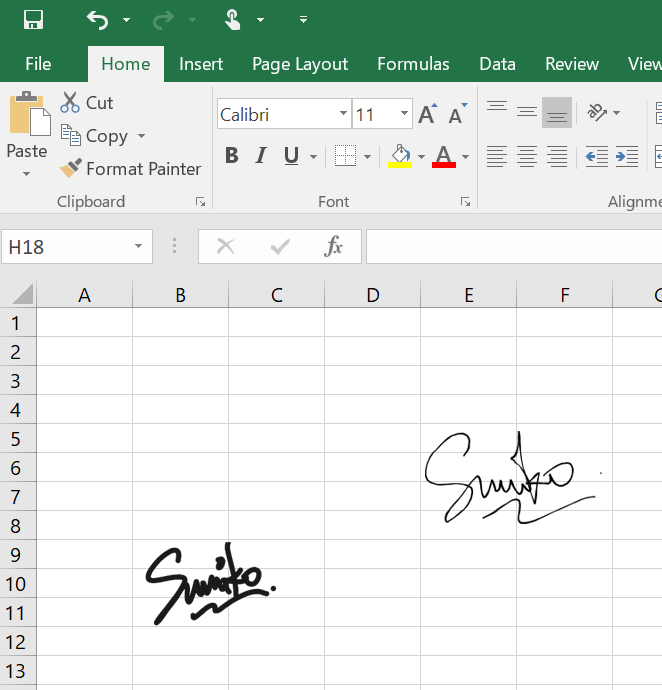Click the Save icon in quick access toolbar
Image resolution: width=662 pixels, height=690 pixels.
33,20
